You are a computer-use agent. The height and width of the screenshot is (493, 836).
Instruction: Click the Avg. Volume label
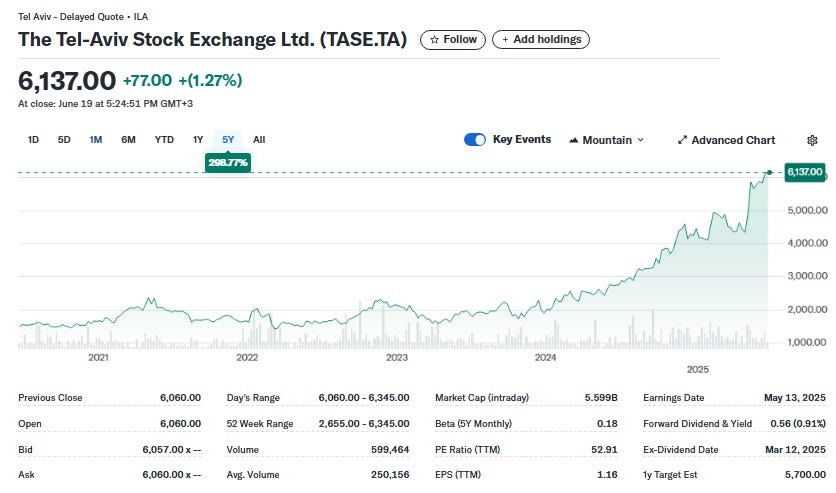pos(253,474)
